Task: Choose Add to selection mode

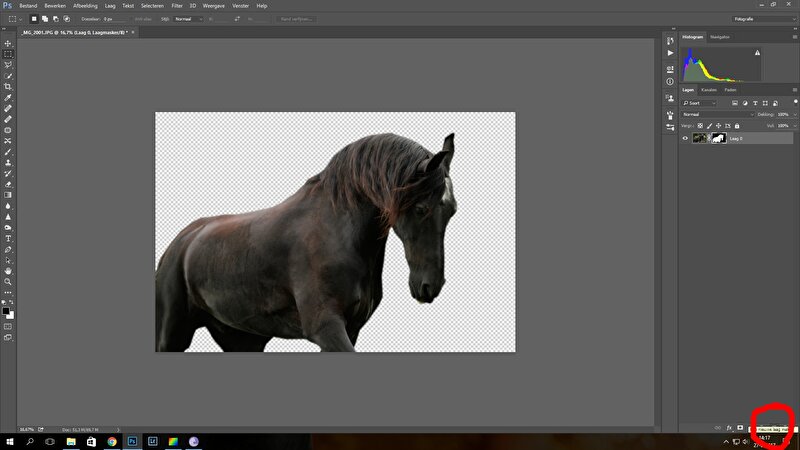Action: (x=45, y=19)
